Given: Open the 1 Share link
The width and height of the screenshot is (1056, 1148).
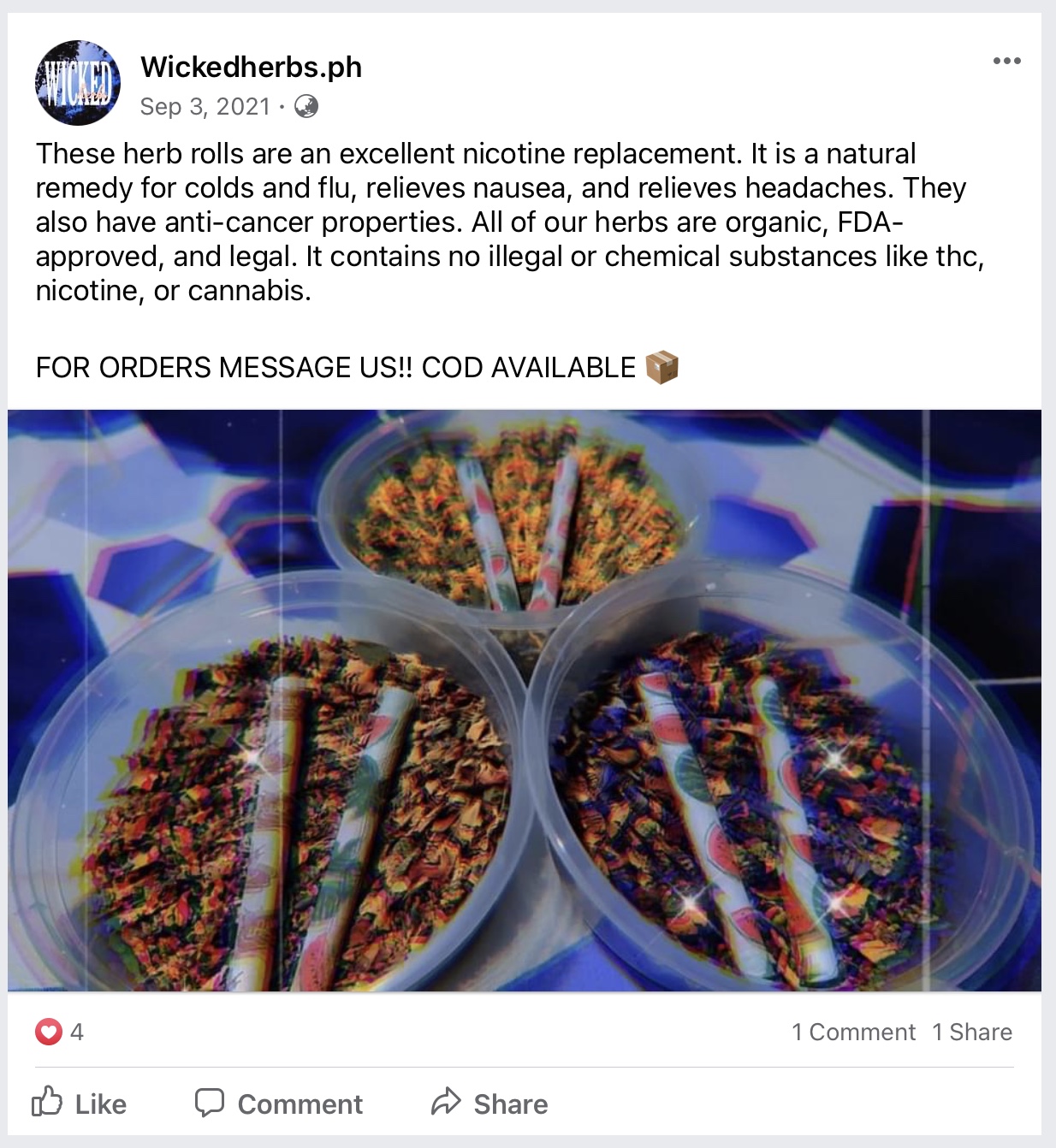Looking at the screenshot, I should click(972, 1033).
